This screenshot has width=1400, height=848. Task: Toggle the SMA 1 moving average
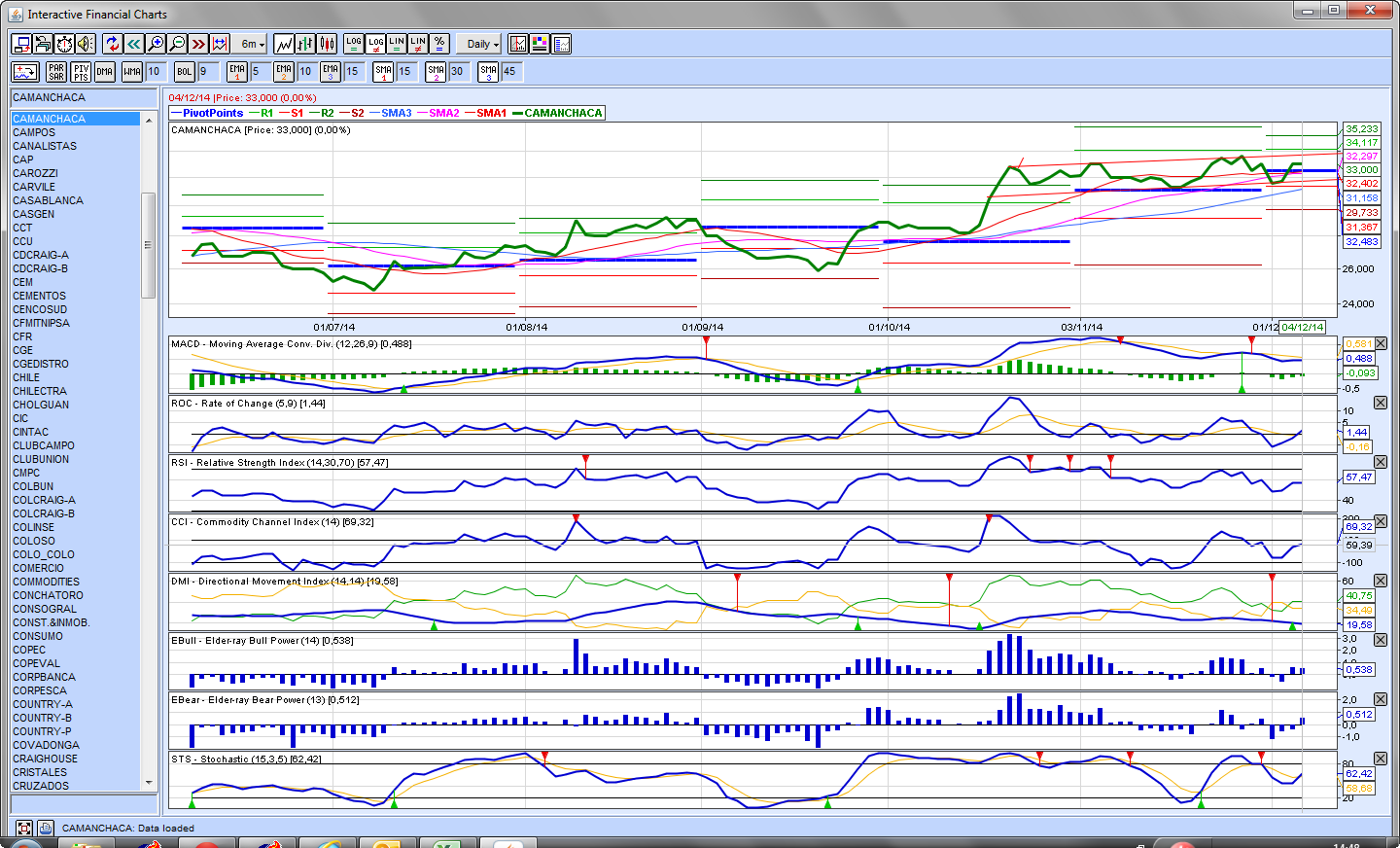tap(383, 72)
